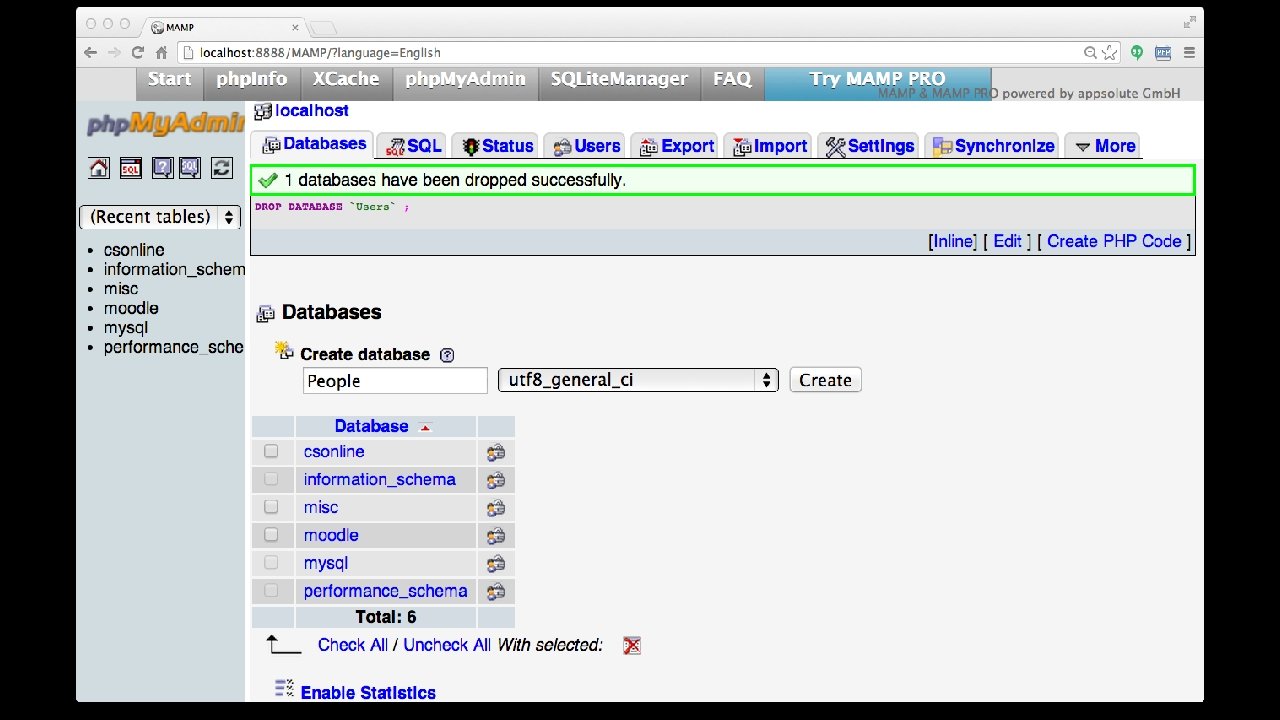Open the Recent tables dropdown
This screenshot has width=1280, height=720.
160,217
